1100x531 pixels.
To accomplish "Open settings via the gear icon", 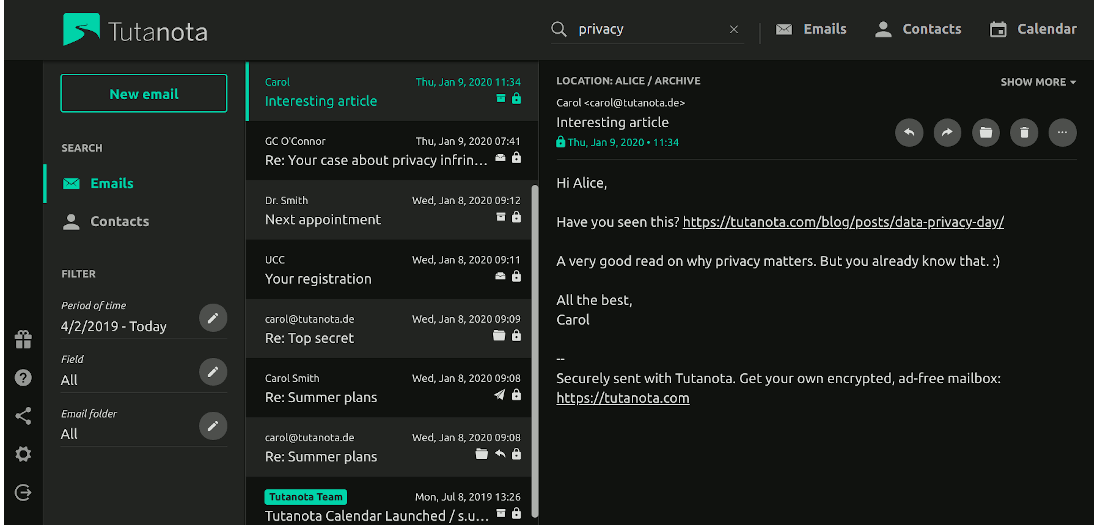I will pos(23,454).
